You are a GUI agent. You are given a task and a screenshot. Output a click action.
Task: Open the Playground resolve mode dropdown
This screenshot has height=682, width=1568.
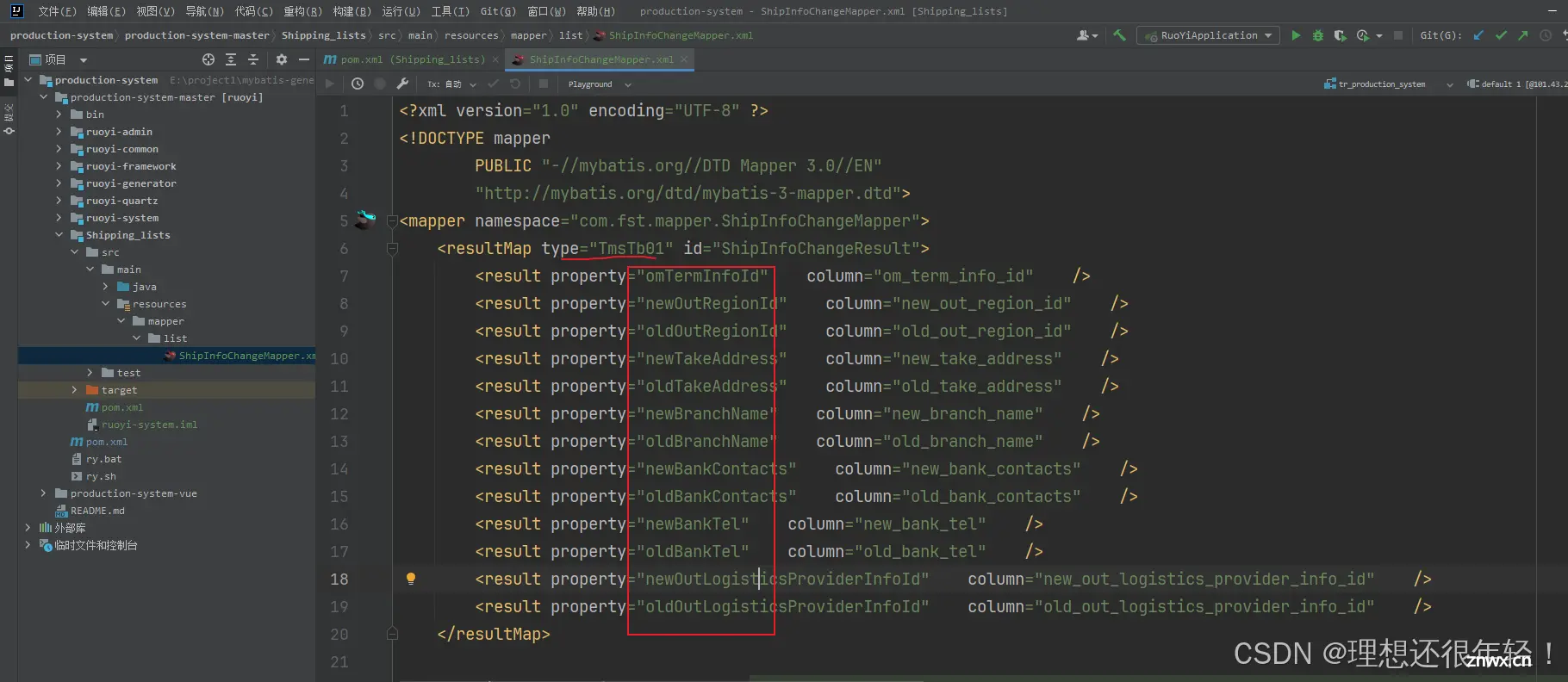point(600,84)
